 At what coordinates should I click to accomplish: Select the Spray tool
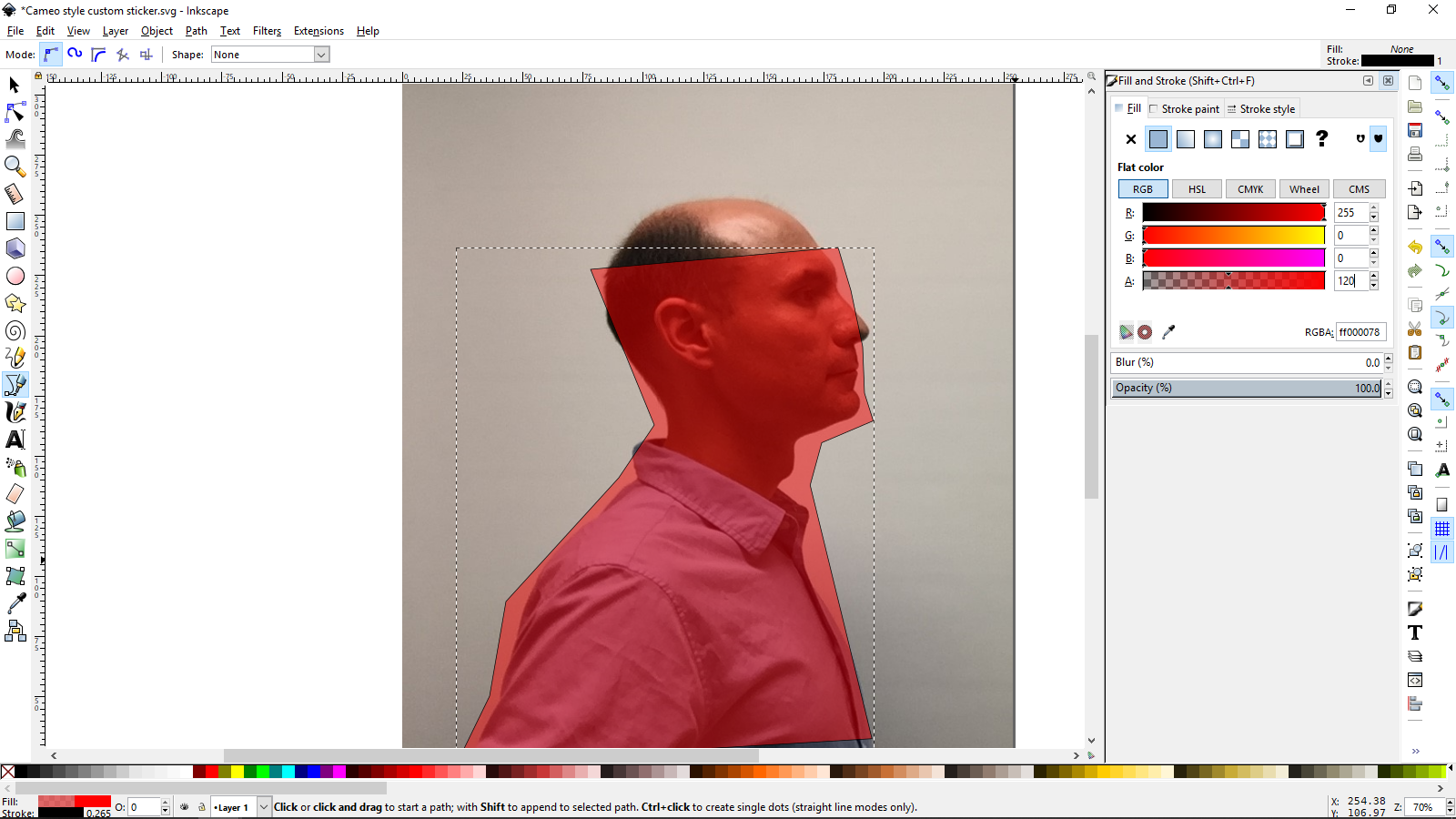[15, 467]
